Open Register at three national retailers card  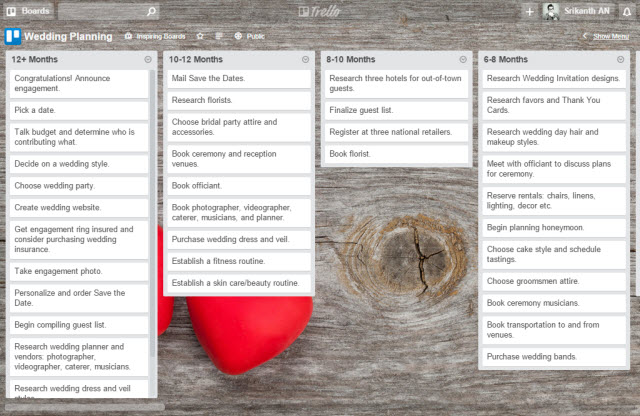(396, 132)
